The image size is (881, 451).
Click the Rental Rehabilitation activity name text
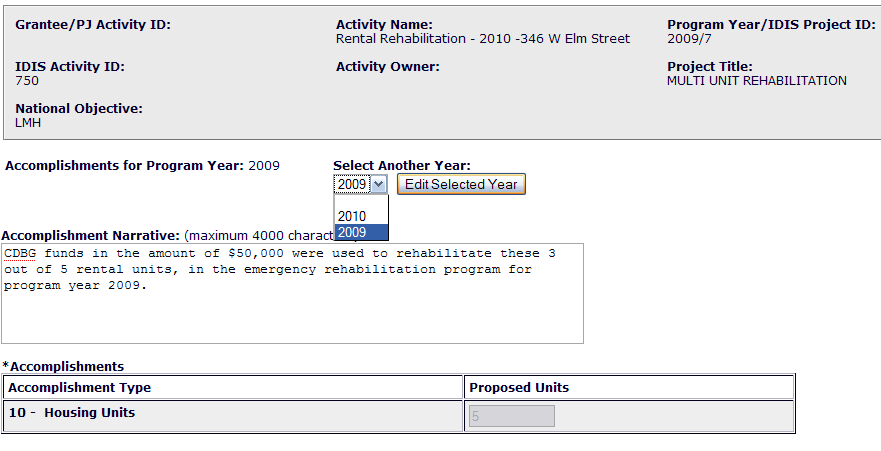483,39
